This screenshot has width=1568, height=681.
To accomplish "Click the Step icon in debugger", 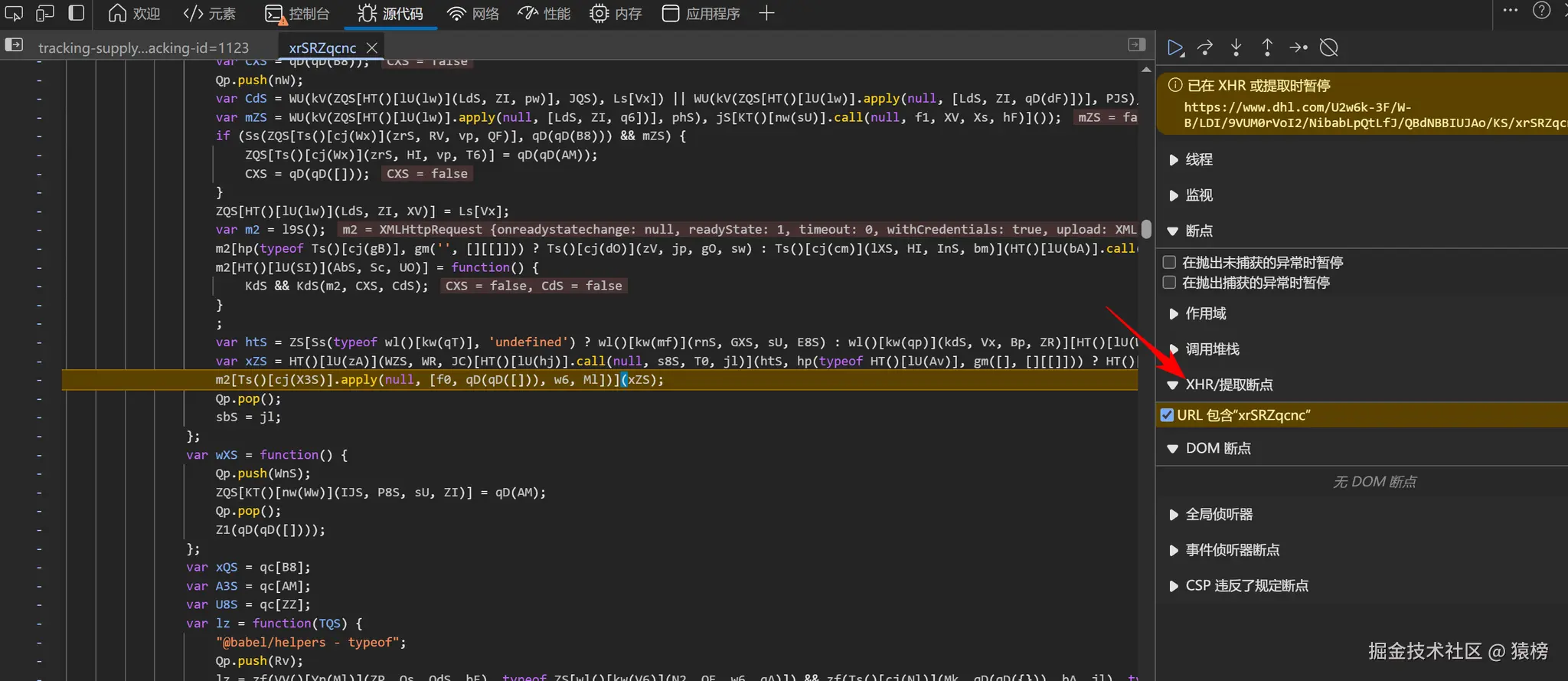I will (x=1298, y=47).
